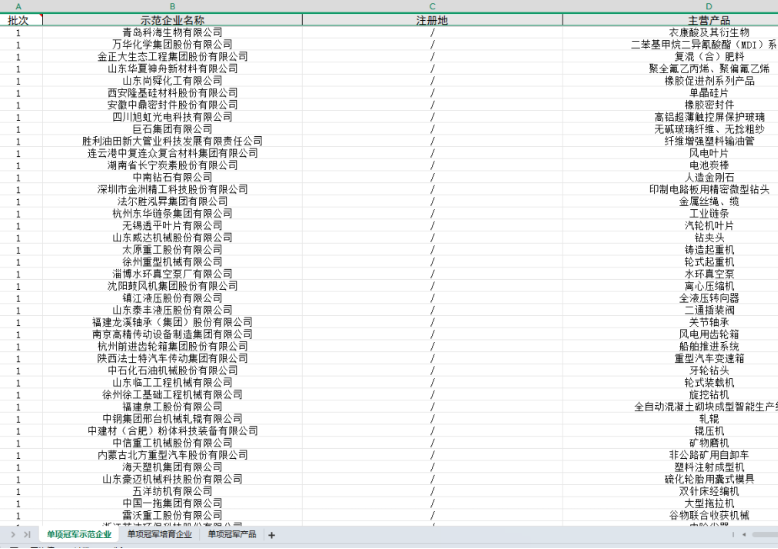Select cell 杭州东华链条集团有限公司

pos(172,213)
